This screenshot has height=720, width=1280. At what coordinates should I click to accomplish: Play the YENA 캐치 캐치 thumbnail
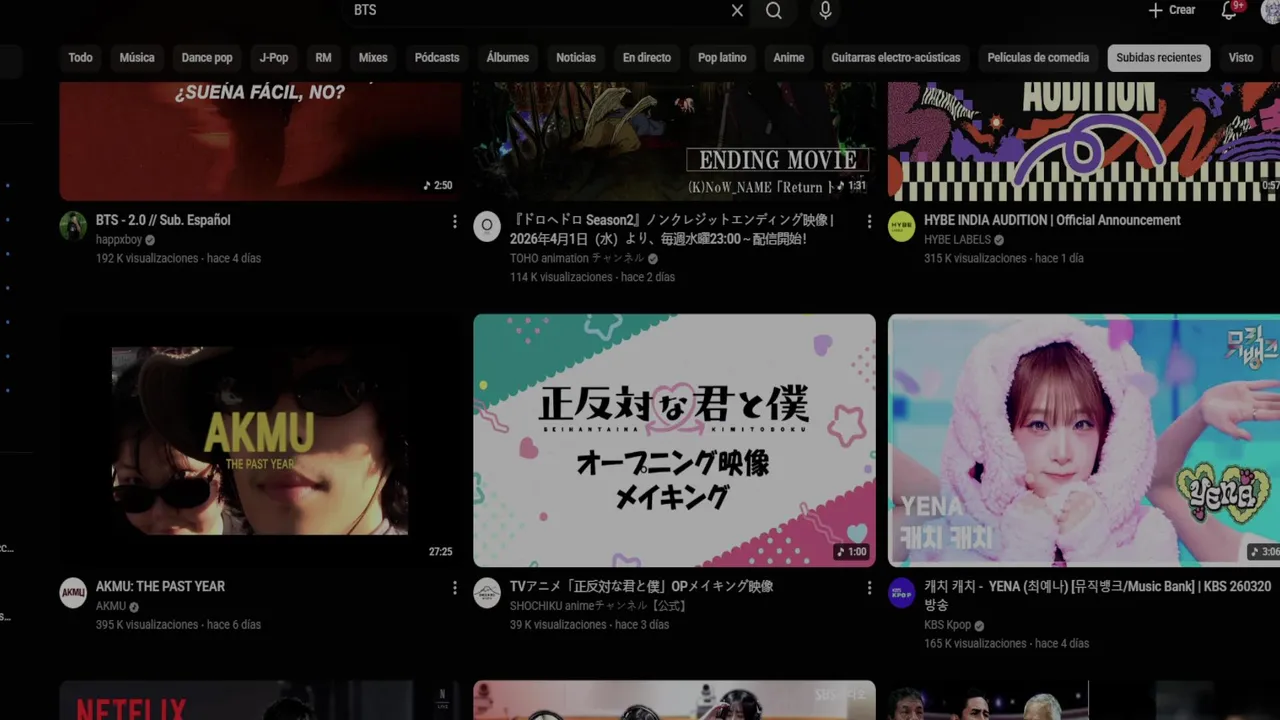[1084, 440]
